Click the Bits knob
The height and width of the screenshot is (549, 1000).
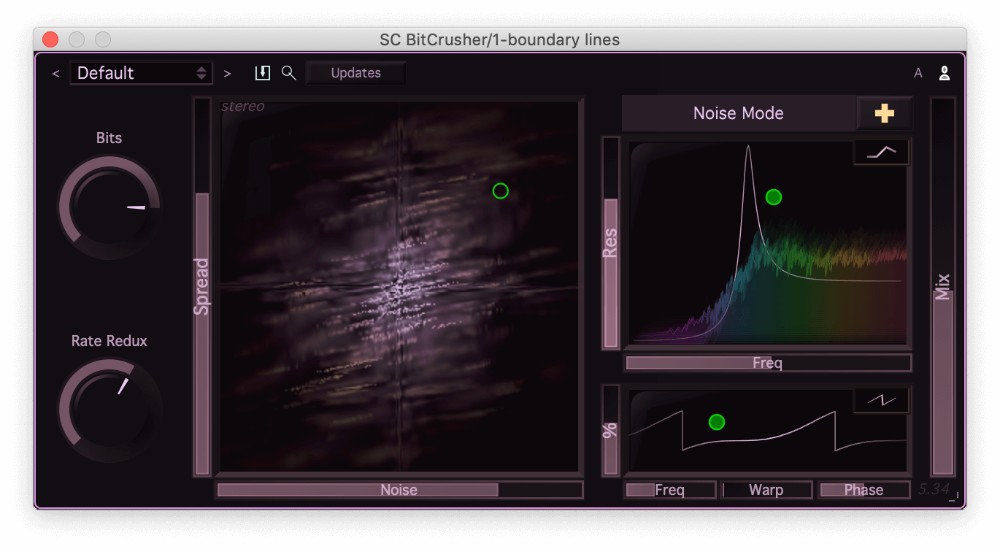point(109,207)
